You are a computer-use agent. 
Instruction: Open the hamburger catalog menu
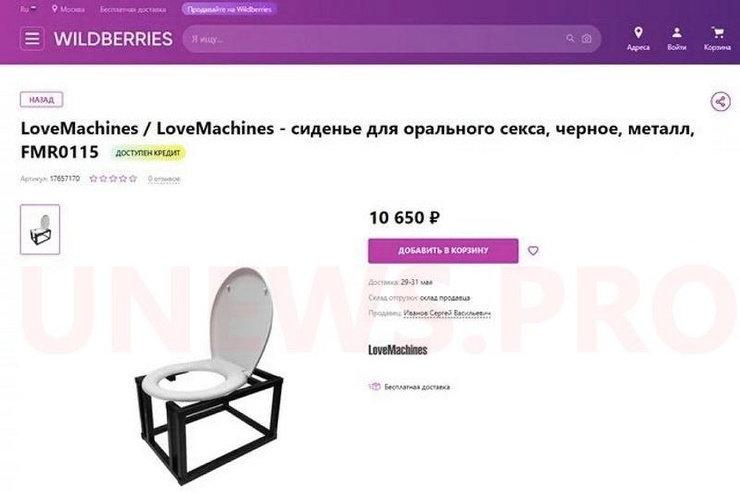coord(32,38)
